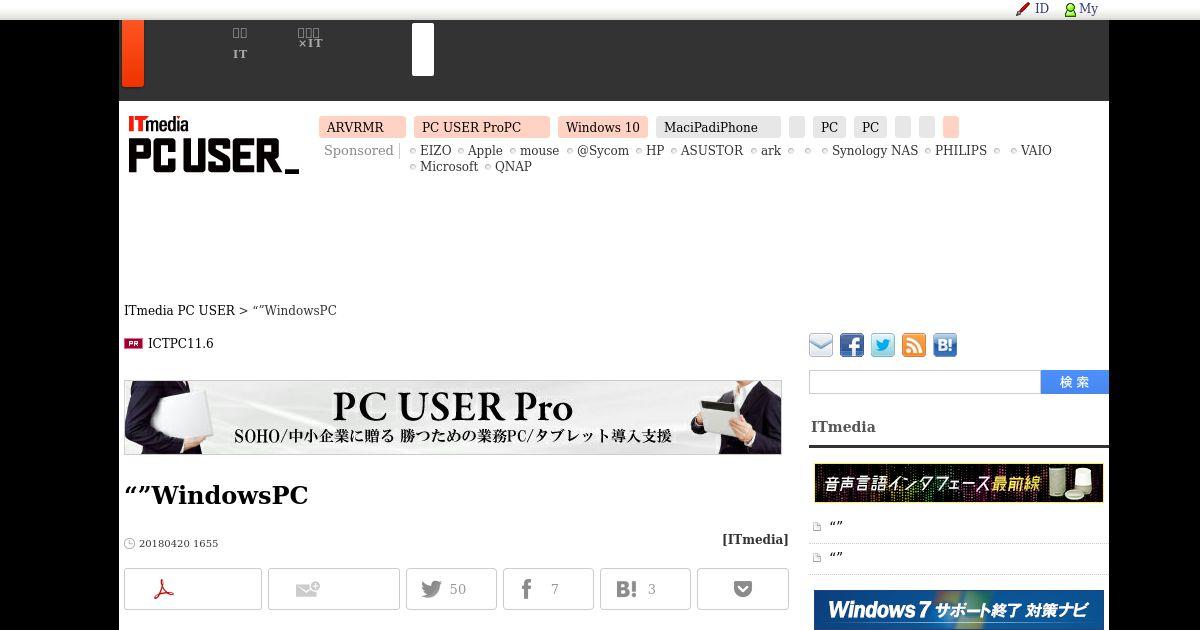
Task: Open the @Sycom sponsored link
Action: tap(602, 150)
